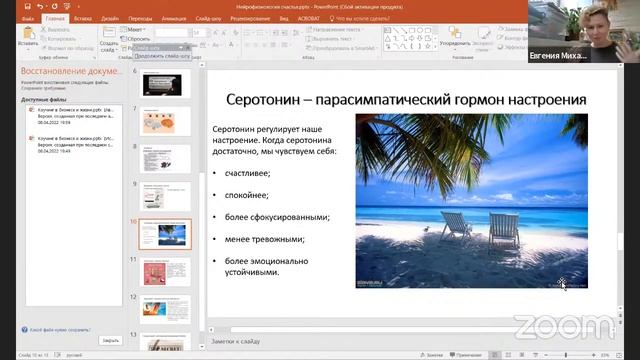Redo the last action
The width and height of the screenshot is (640, 360).
pyautogui.click(x=54, y=7)
